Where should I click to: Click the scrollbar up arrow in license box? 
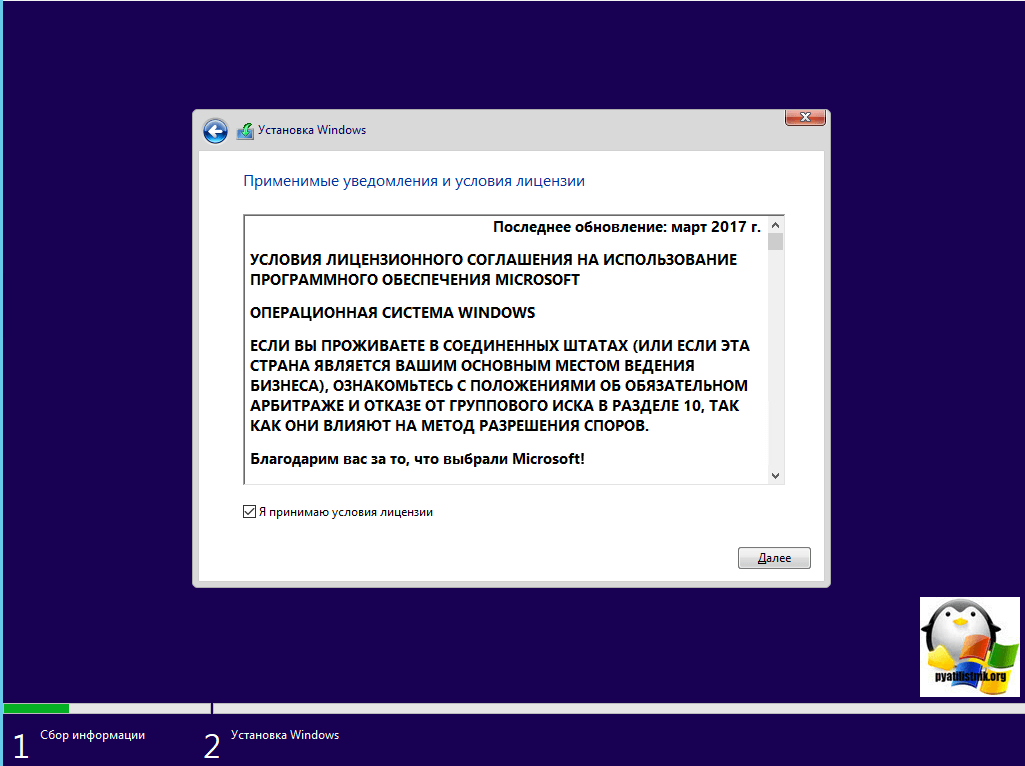tap(775, 225)
